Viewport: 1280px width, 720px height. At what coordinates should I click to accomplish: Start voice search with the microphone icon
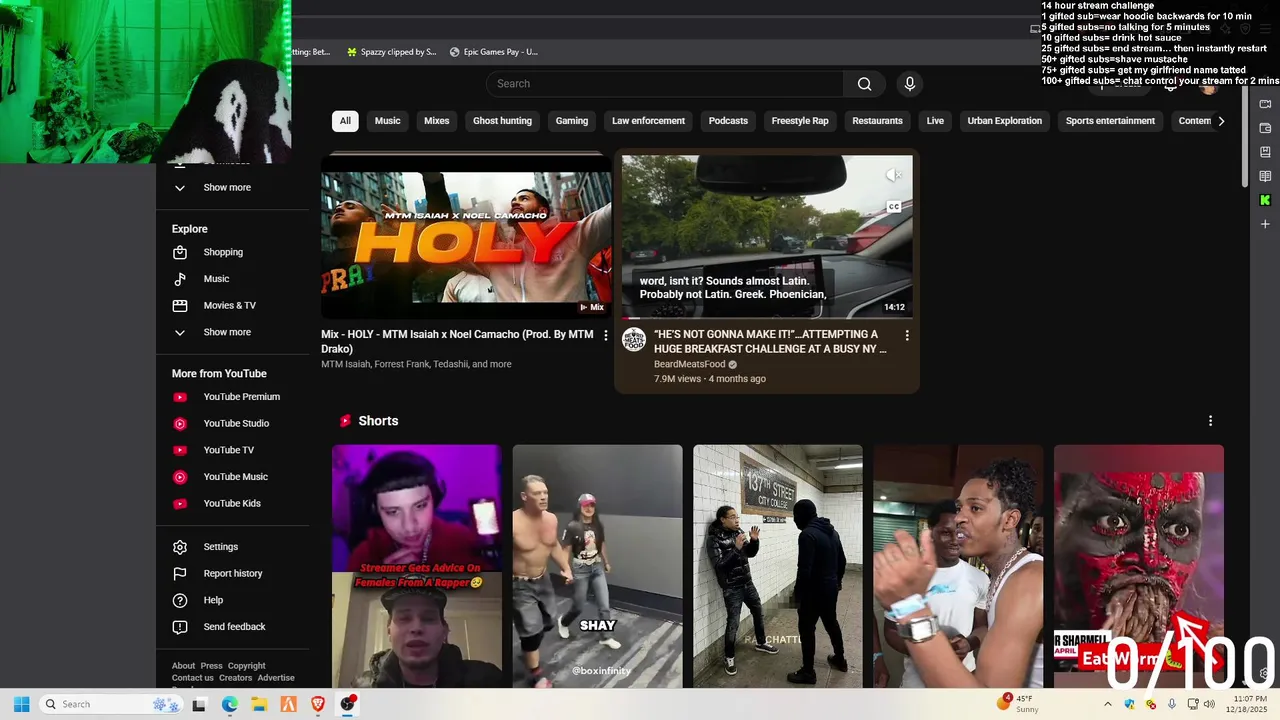[910, 84]
